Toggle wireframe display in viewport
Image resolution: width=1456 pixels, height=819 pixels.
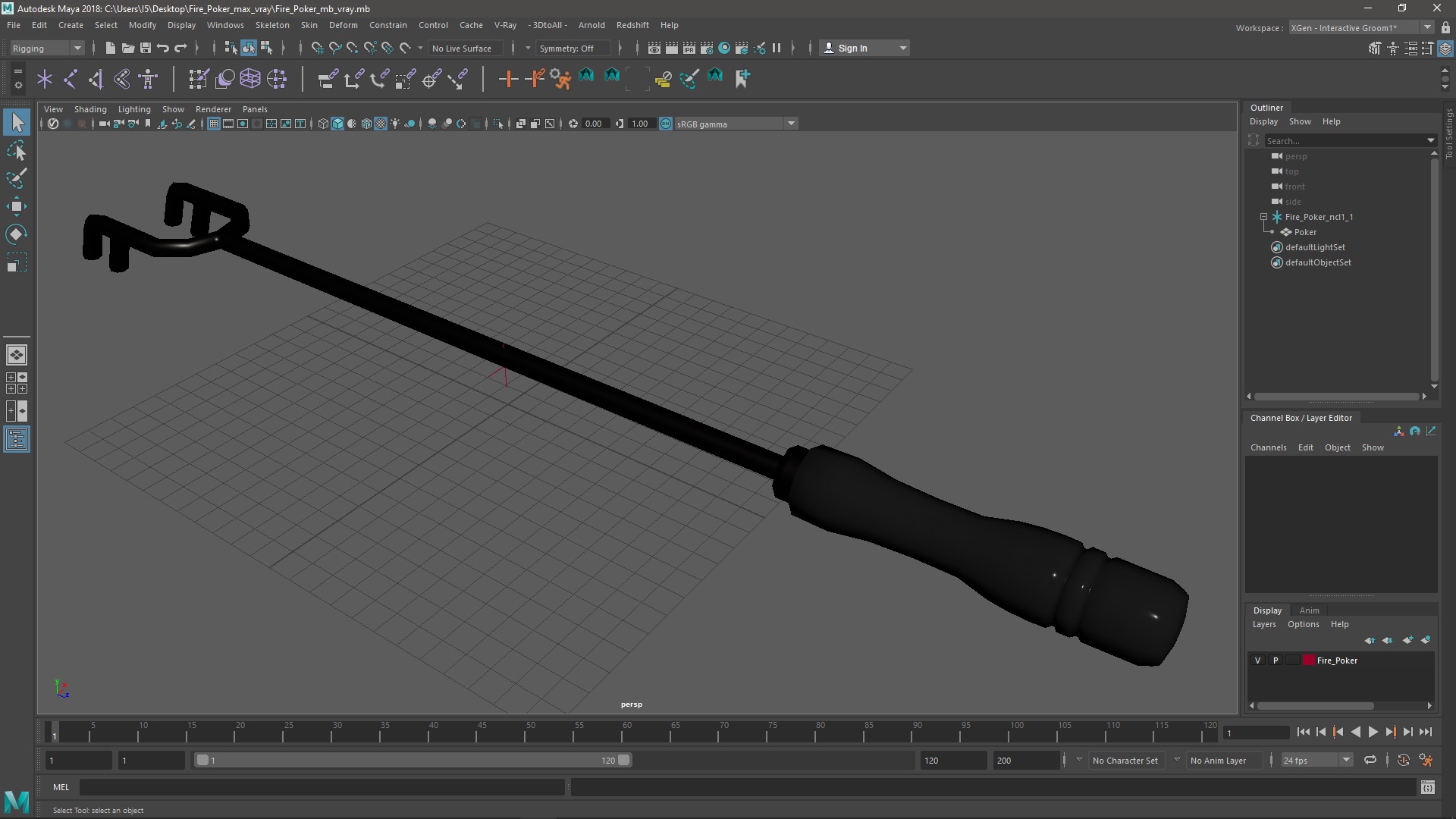click(x=324, y=124)
